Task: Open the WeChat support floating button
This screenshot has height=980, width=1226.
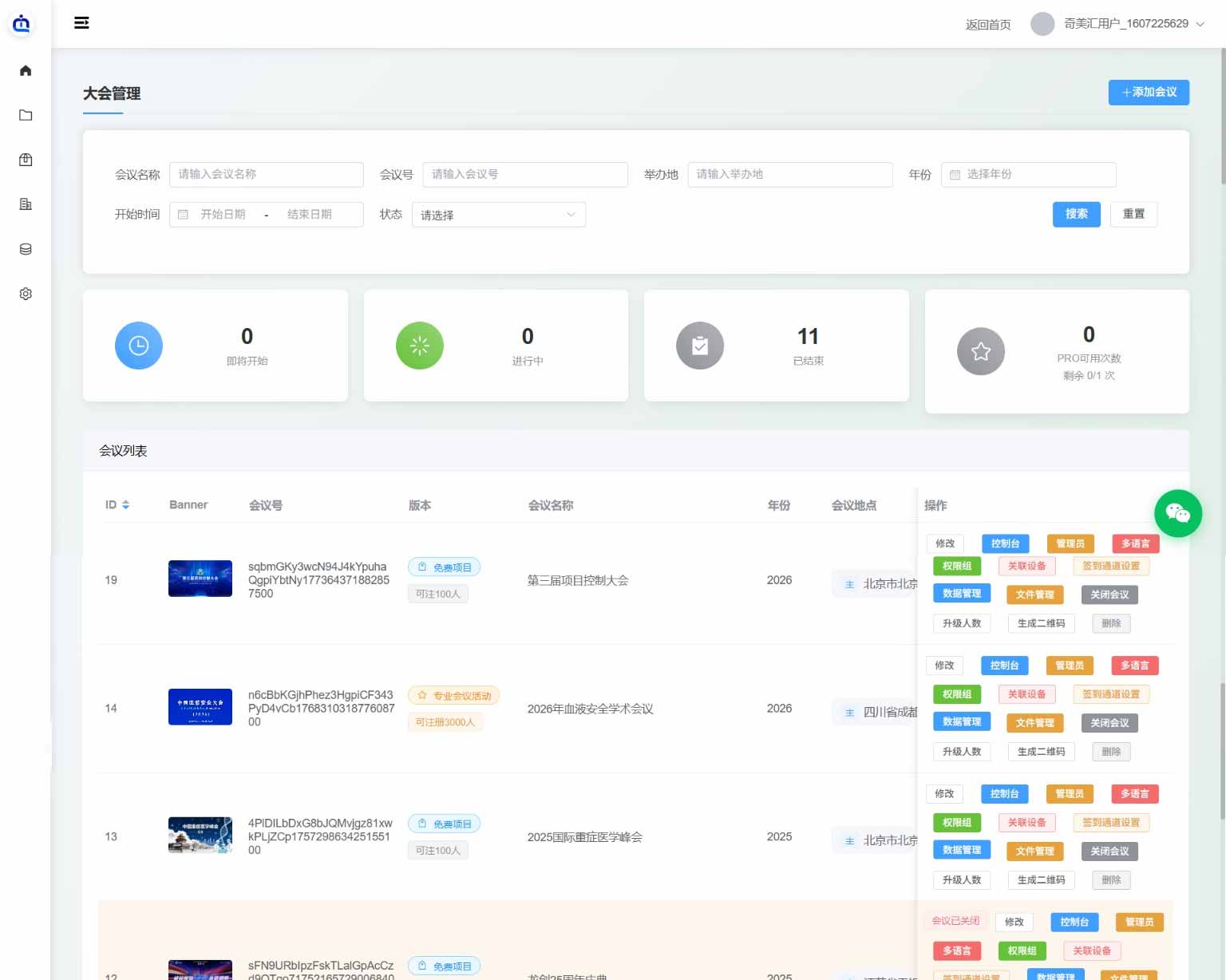Action: tap(1178, 513)
